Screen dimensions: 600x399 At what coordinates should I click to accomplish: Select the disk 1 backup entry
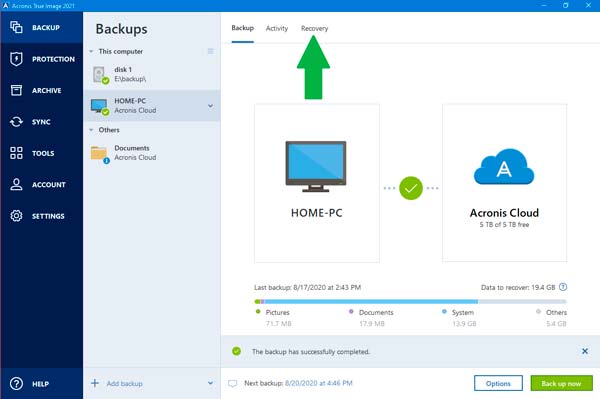(152, 74)
